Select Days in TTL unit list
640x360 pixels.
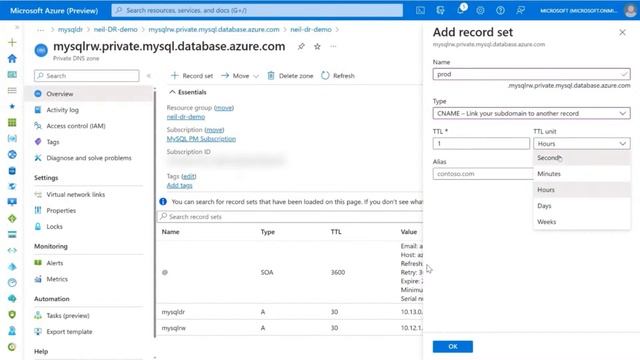point(582,206)
